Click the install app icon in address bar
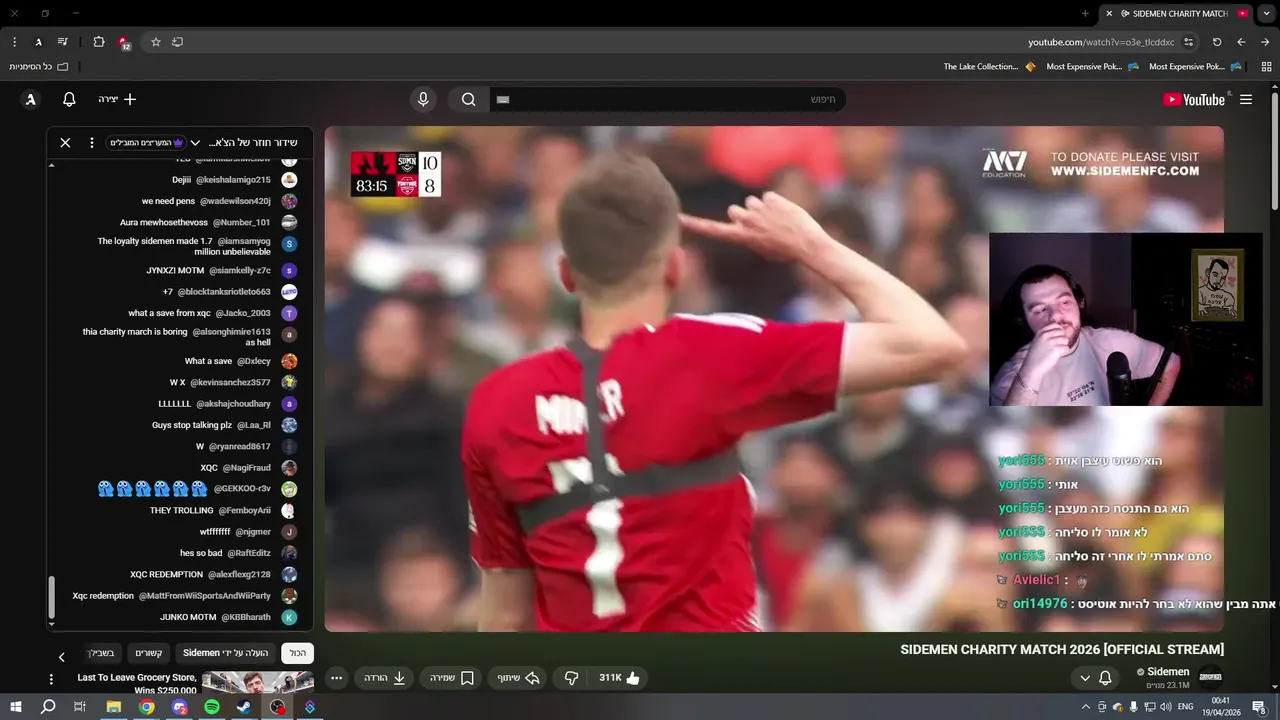1280x720 pixels. point(178,42)
